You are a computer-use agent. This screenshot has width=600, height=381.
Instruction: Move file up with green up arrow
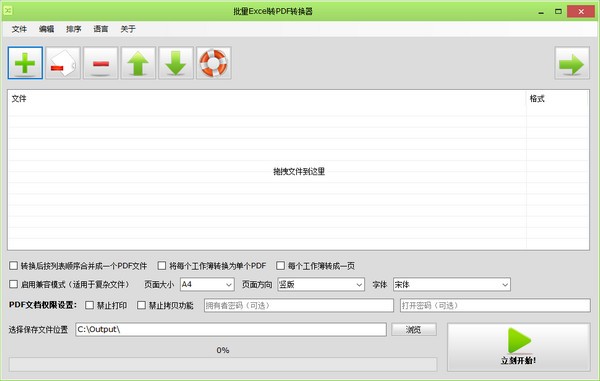[x=138, y=63]
